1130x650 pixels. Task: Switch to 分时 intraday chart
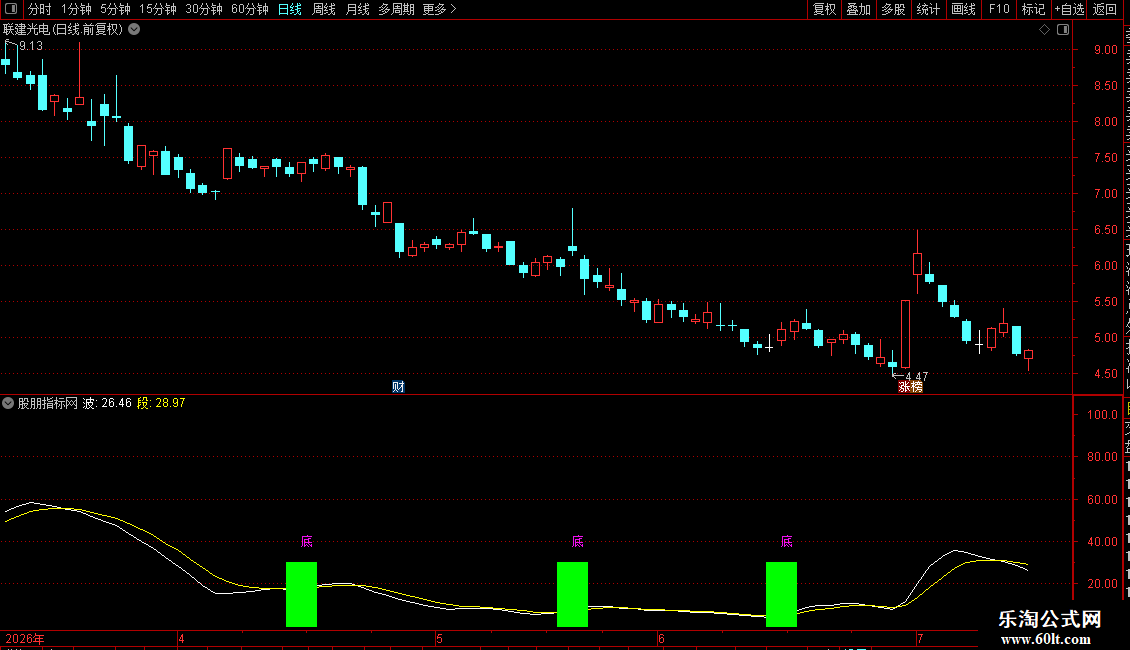point(40,9)
